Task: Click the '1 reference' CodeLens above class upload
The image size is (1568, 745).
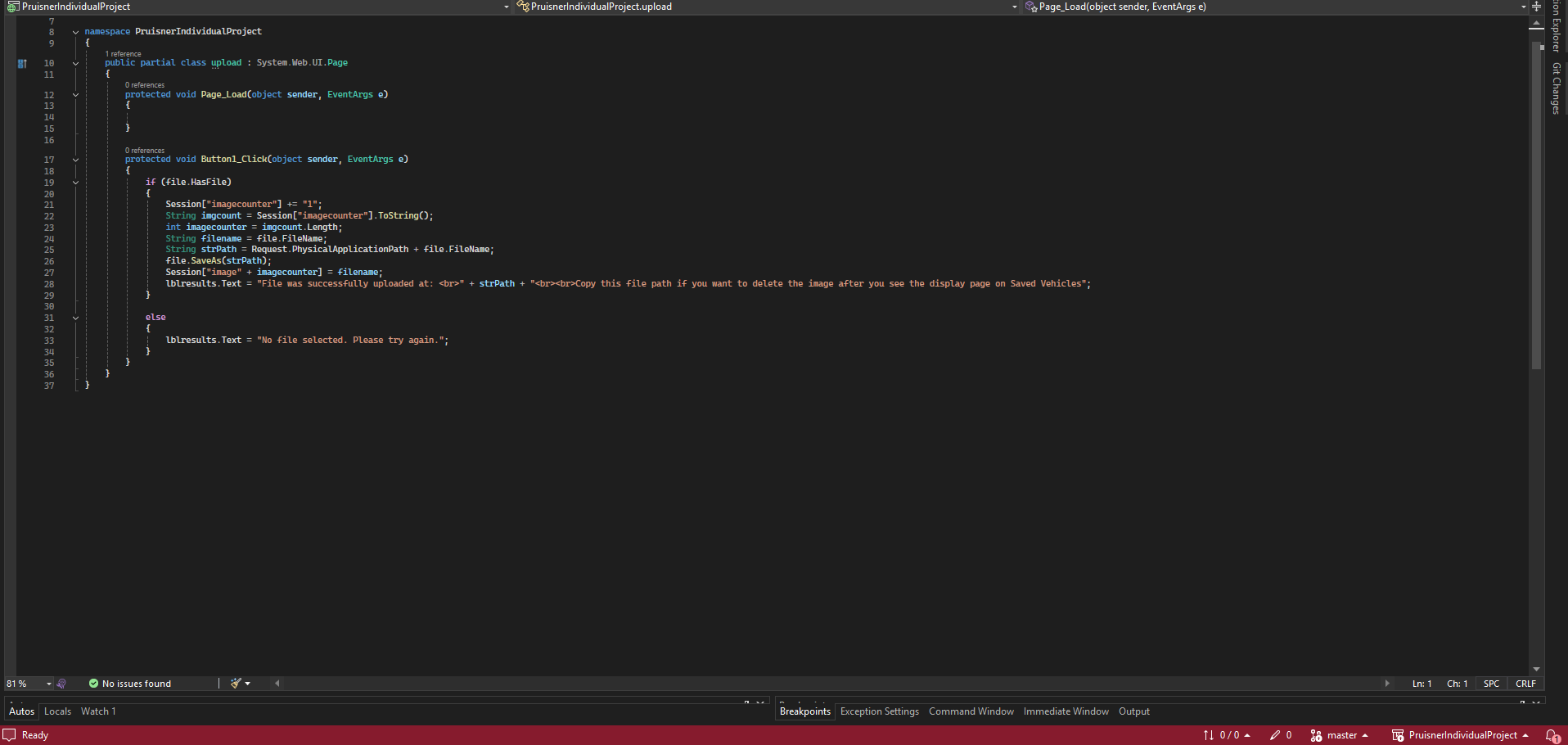Action: pyautogui.click(x=123, y=54)
